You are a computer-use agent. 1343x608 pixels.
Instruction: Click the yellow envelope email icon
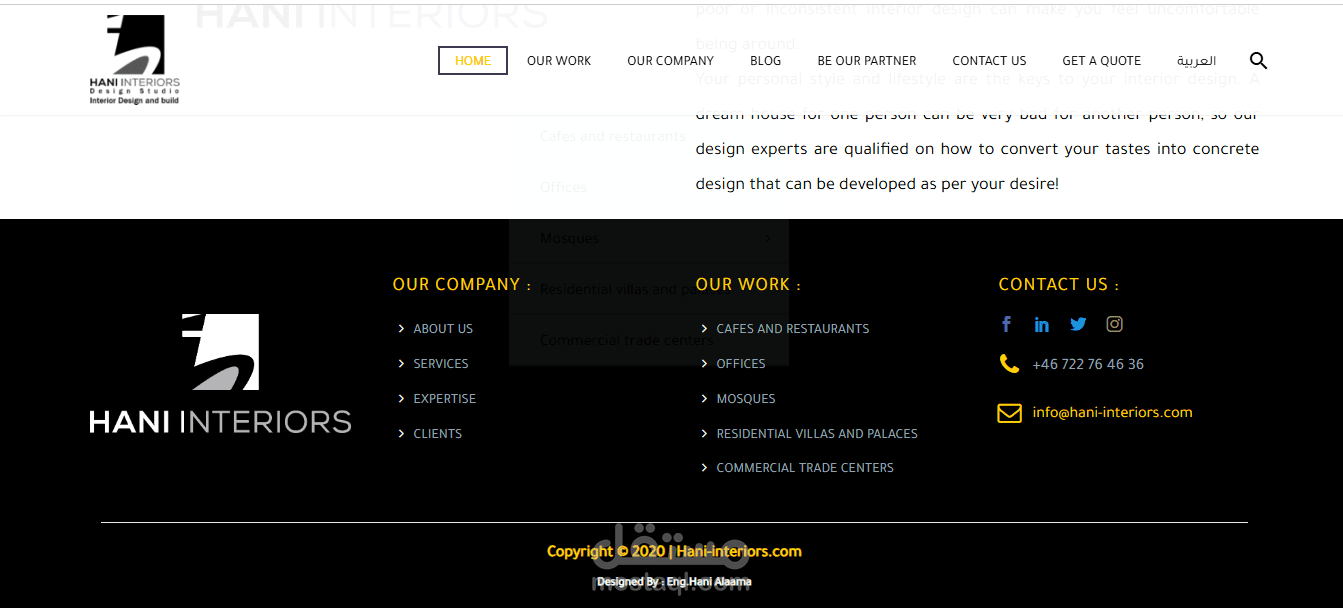(1009, 413)
